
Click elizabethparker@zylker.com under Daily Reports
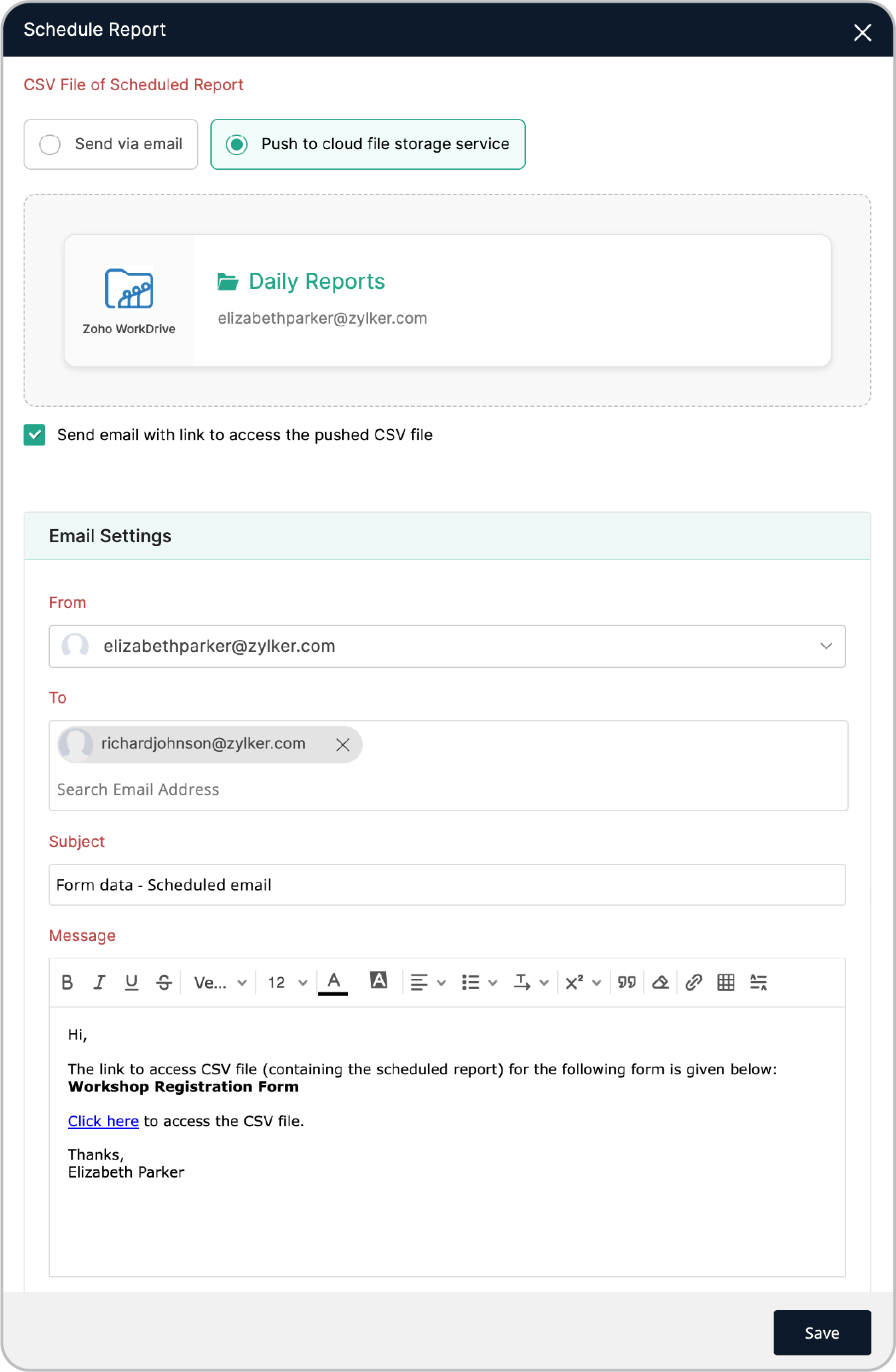point(323,318)
